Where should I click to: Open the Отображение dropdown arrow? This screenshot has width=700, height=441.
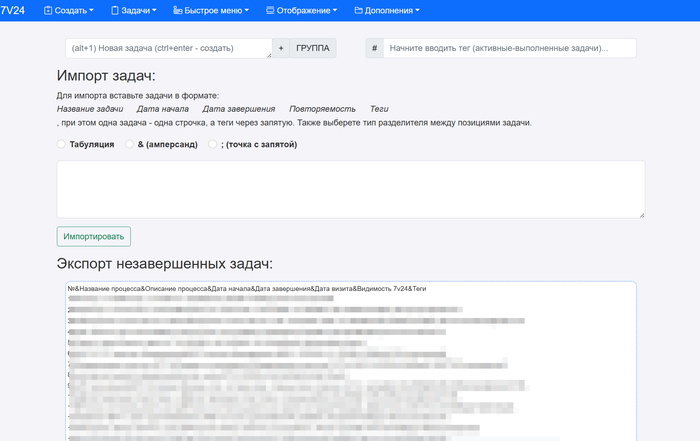tap(334, 11)
